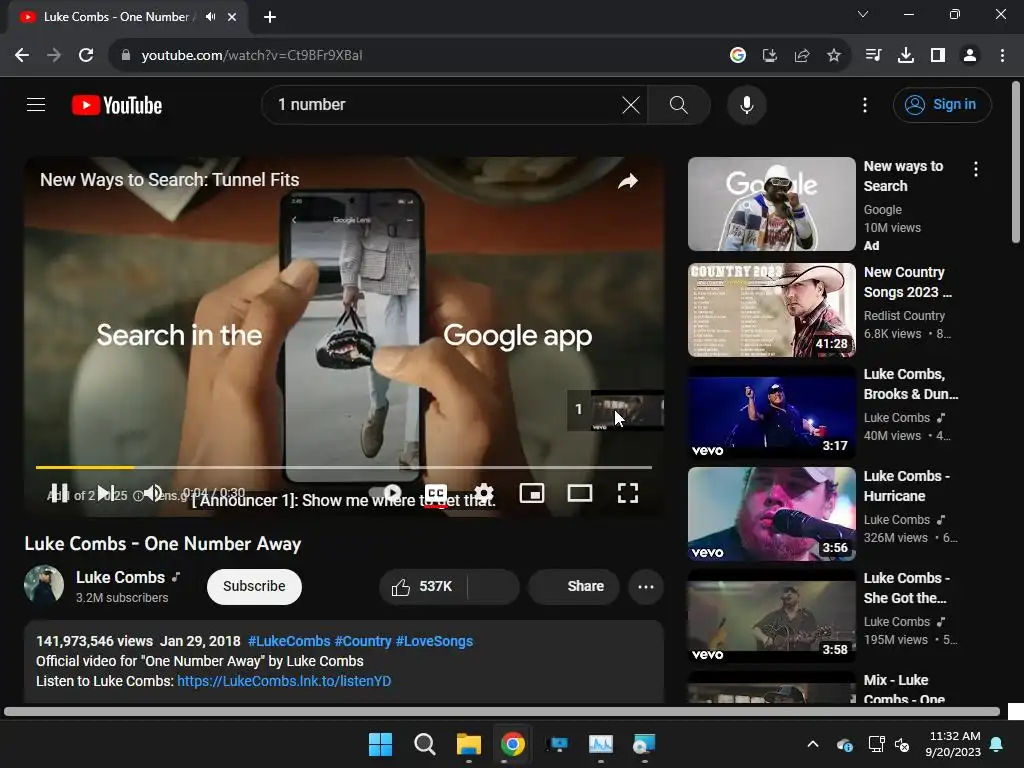Dislike the video
The image size is (1024, 768).
coord(494,586)
